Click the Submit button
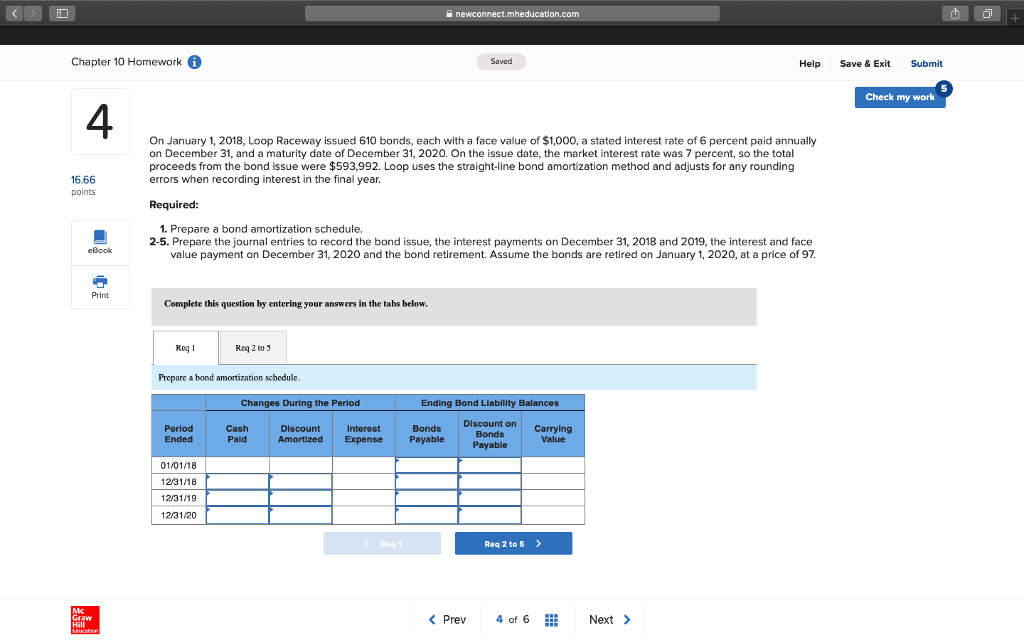This screenshot has height=640, width=1024. (x=926, y=63)
